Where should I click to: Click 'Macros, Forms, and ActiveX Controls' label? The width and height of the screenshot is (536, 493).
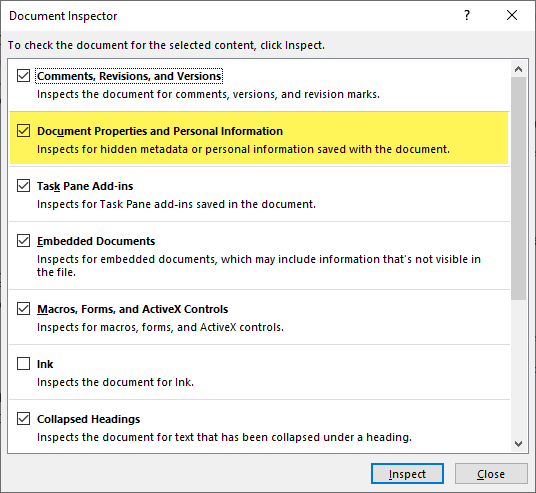coord(132,309)
